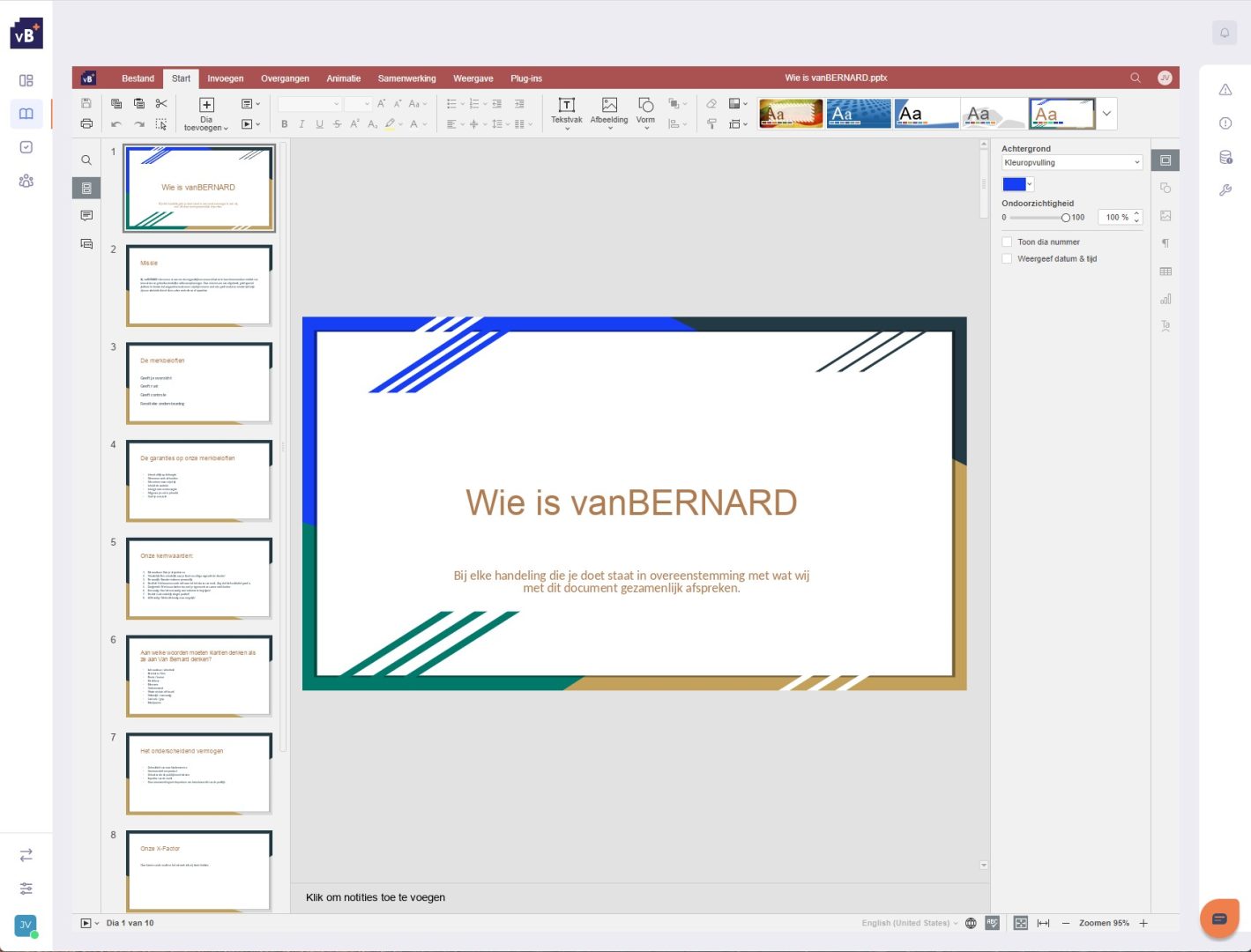Open the comments icon in the left sidebar
1251x952 pixels.
[86, 214]
